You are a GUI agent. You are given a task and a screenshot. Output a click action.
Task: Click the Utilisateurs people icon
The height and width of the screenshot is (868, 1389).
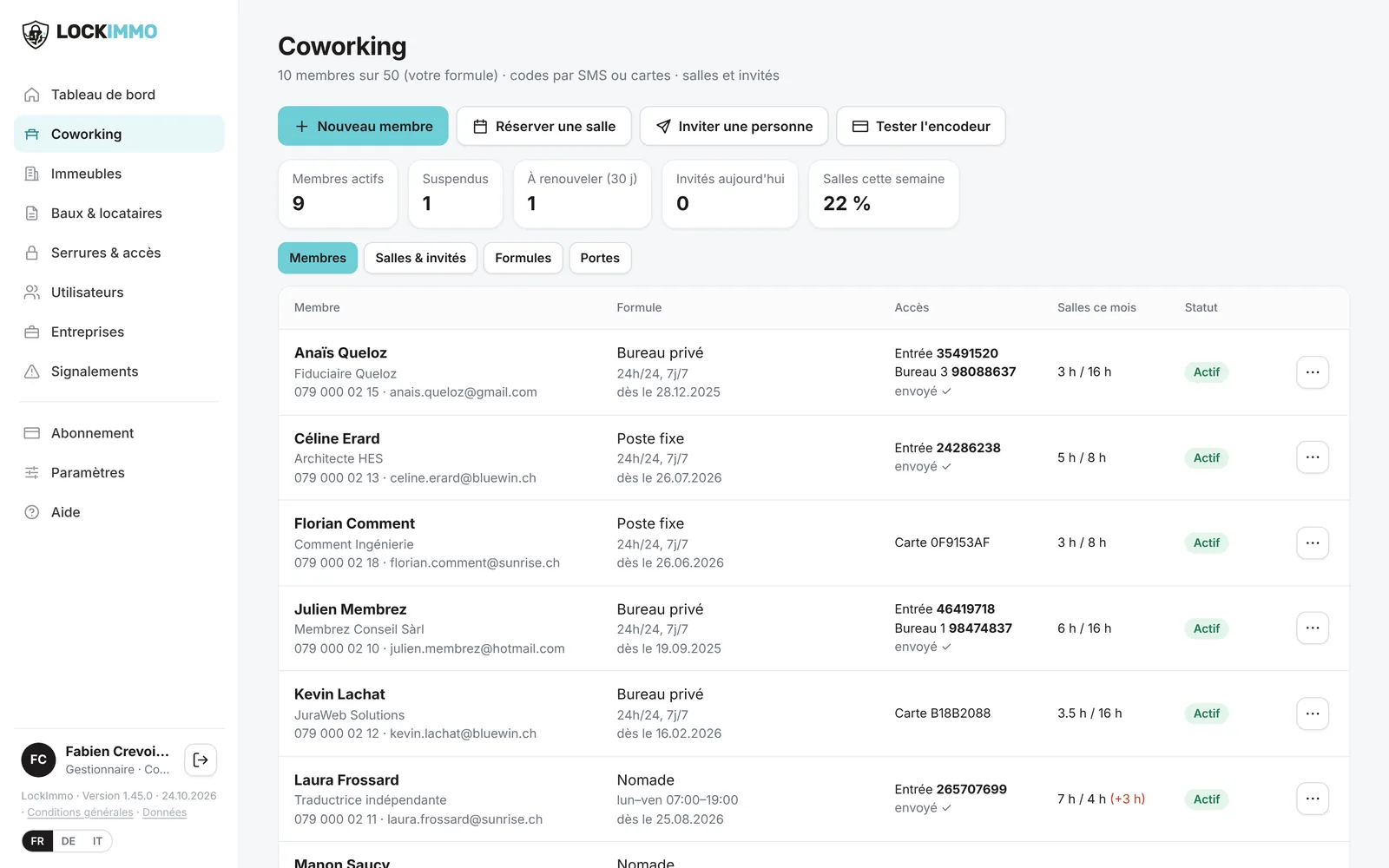pyautogui.click(x=32, y=293)
